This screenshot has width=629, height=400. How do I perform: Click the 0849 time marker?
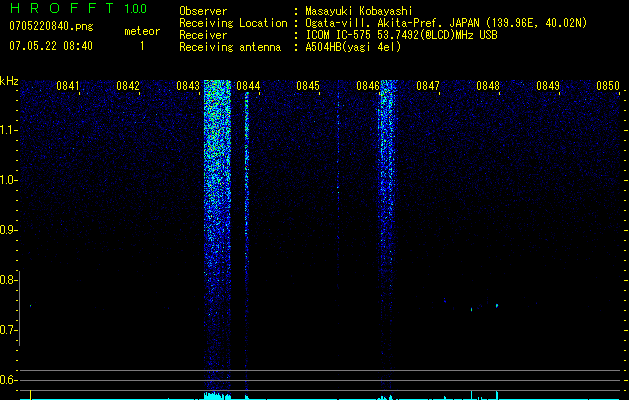(x=548, y=86)
